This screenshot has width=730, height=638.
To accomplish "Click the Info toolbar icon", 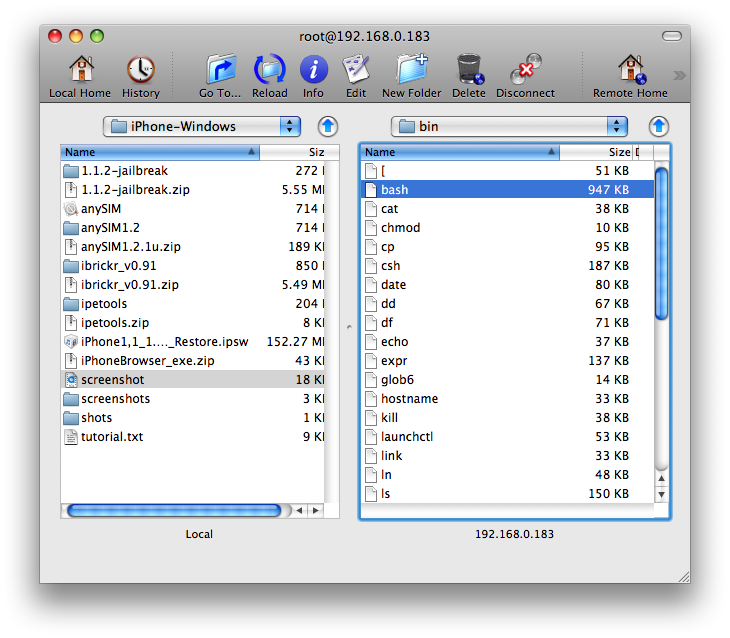I will pyautogui.click(x=313, y=76).
